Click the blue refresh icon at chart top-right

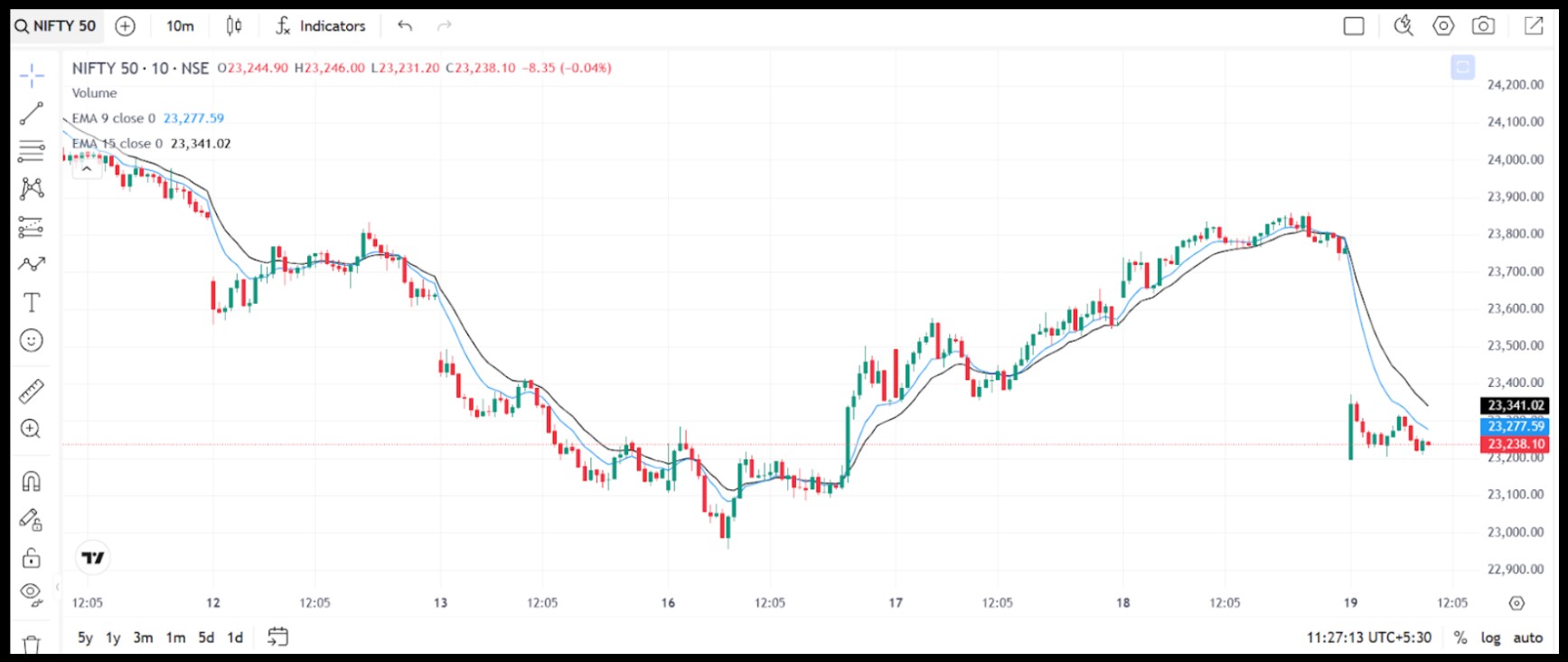click(x=1463, y=67)
